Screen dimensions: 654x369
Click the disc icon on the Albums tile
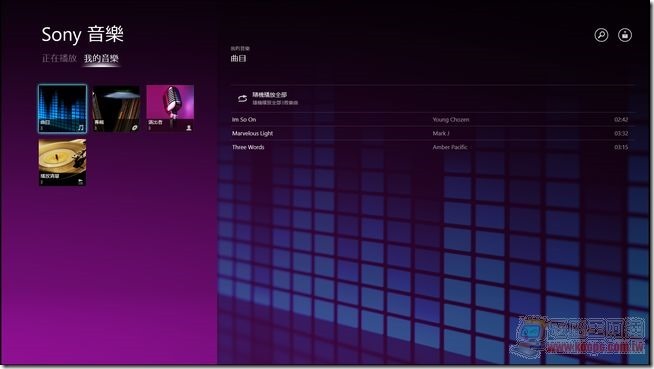[135, 128]
